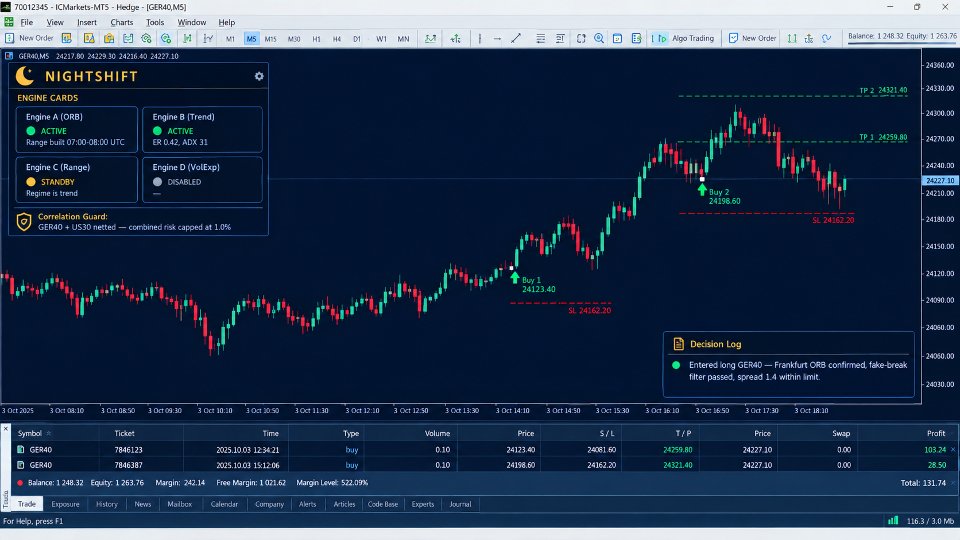Switch chart timeframe to M1
The width and height of the screenshot is (960, 540).
tap(230, 39)
